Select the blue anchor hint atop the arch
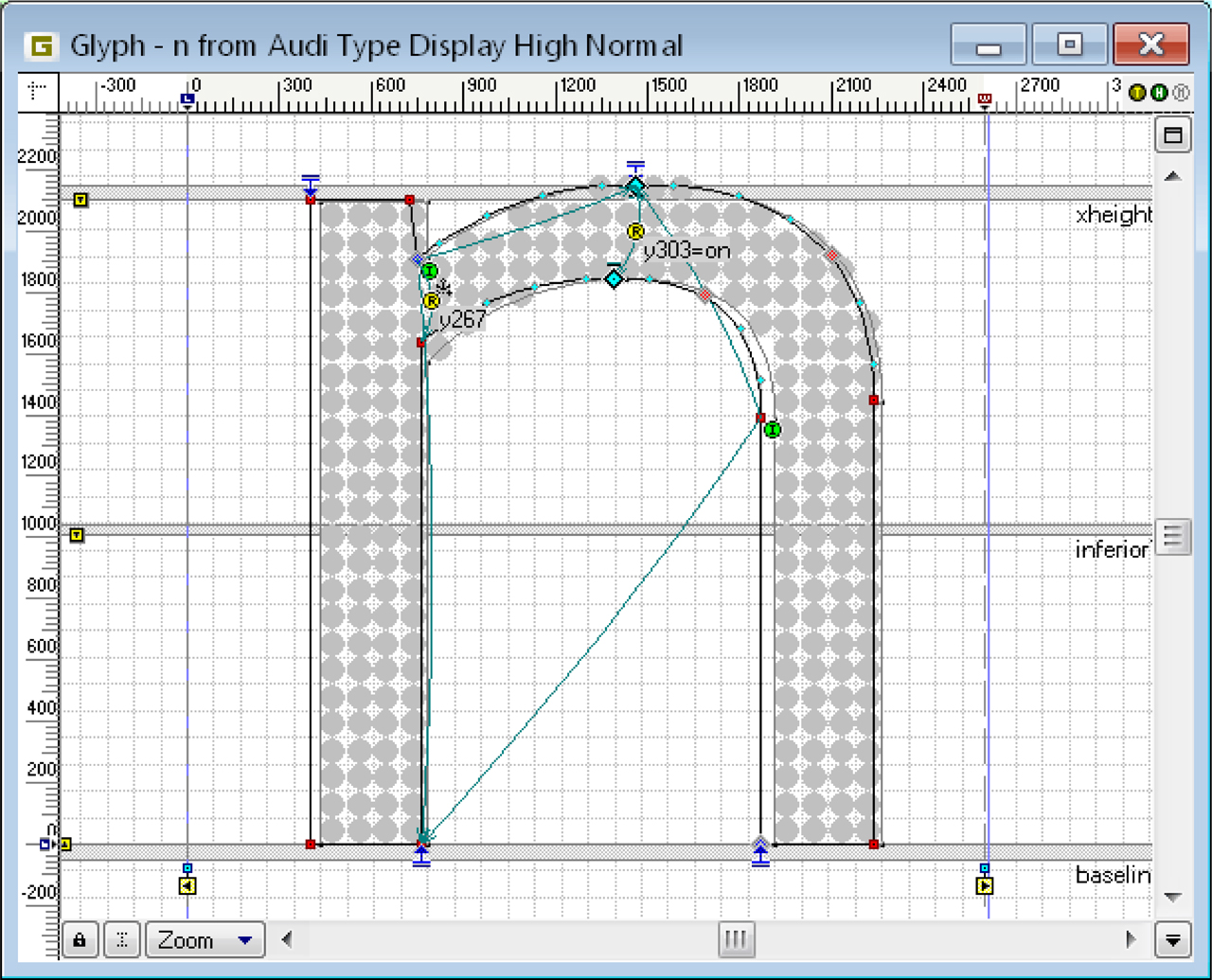Screen dimensions: 1212x980 635,169
